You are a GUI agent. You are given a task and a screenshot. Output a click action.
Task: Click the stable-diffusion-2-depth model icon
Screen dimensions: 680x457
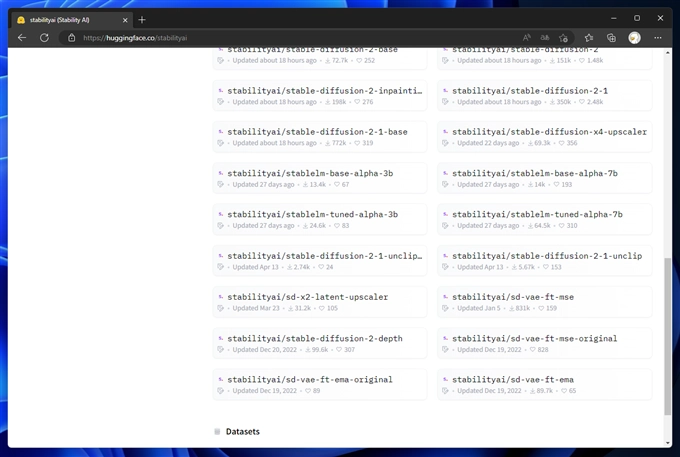point(221,338)
